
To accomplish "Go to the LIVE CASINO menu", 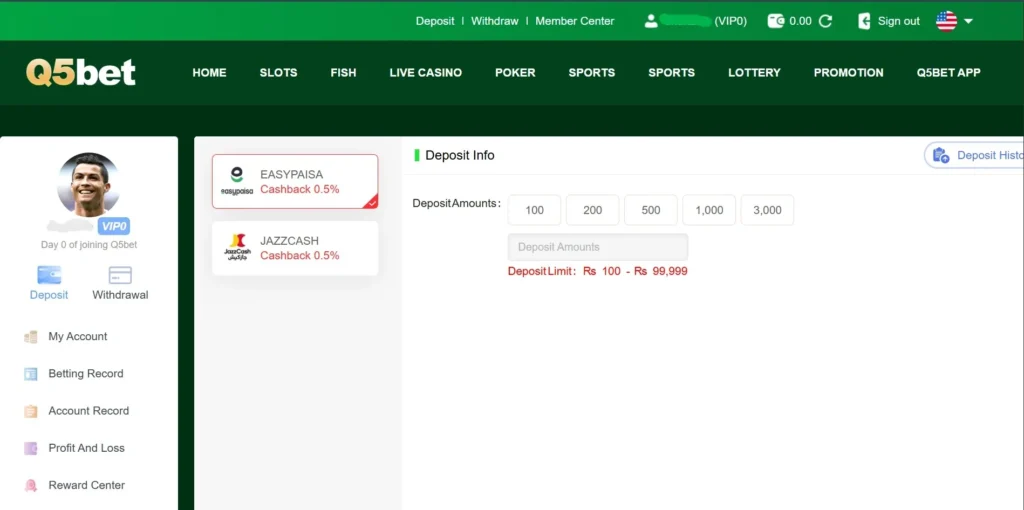I will point(425,73).
